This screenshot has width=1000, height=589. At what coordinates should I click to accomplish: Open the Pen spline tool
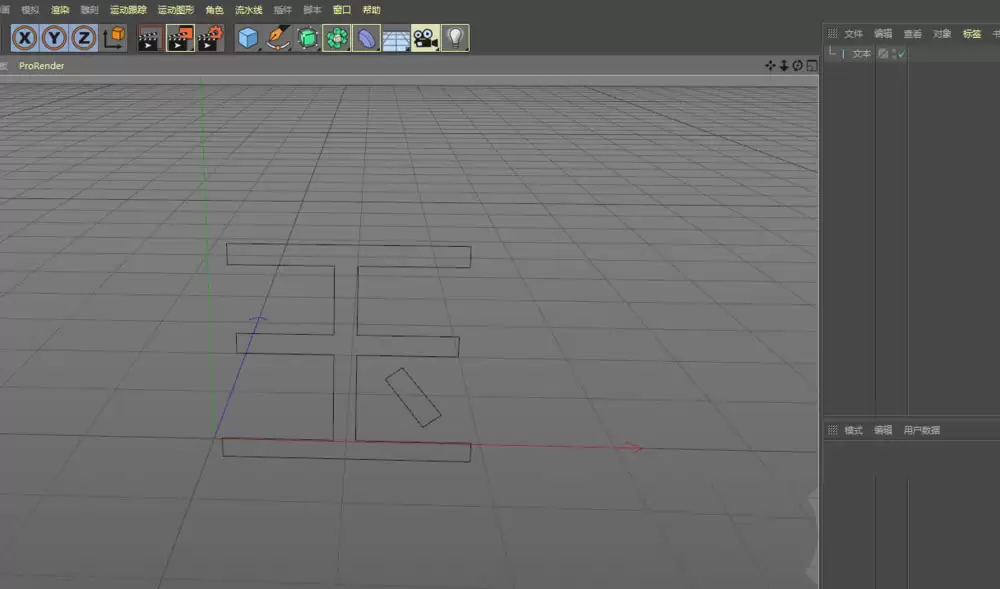277,37
